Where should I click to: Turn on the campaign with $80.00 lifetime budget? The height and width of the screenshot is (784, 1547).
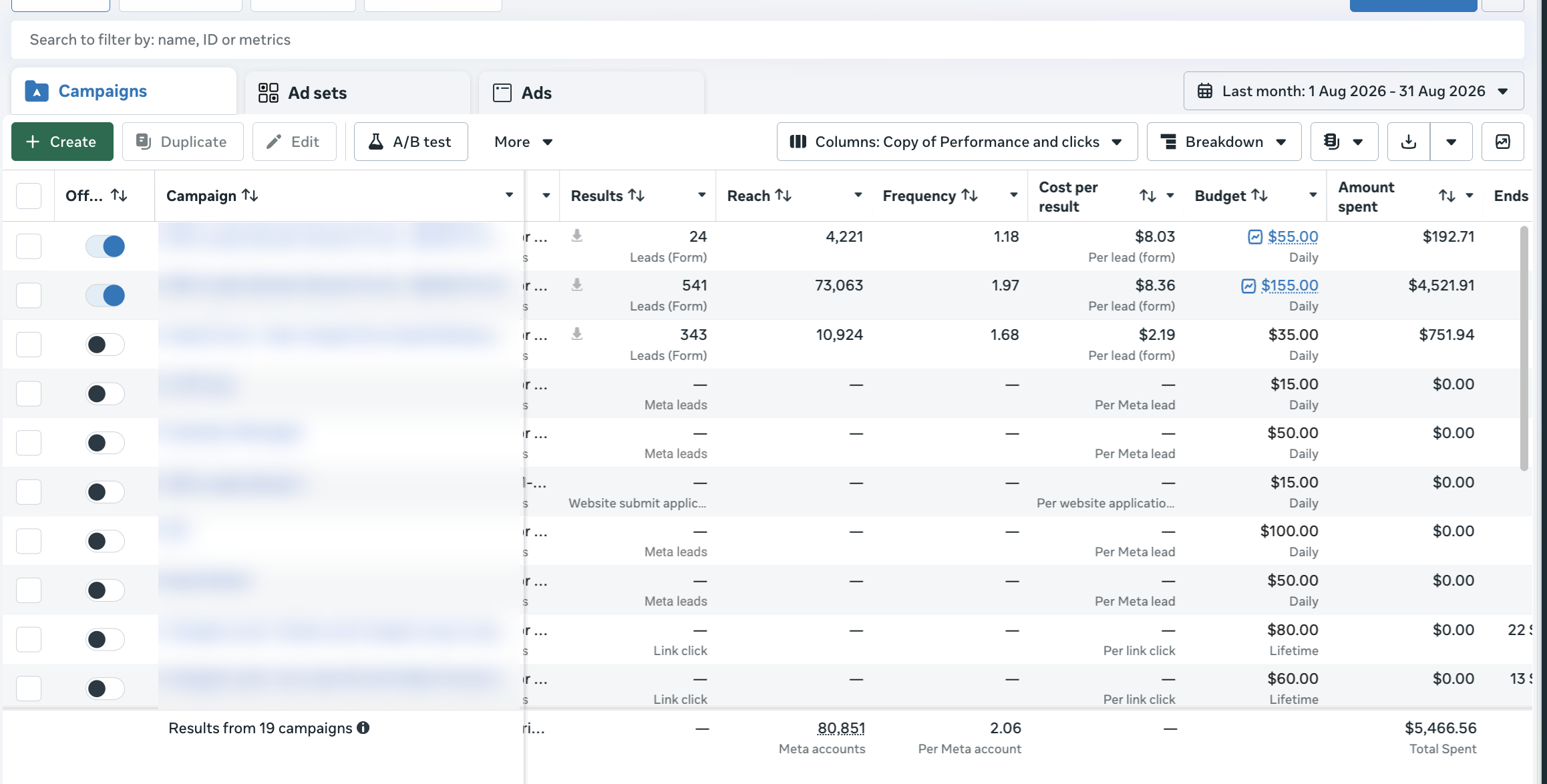[105, 639]
